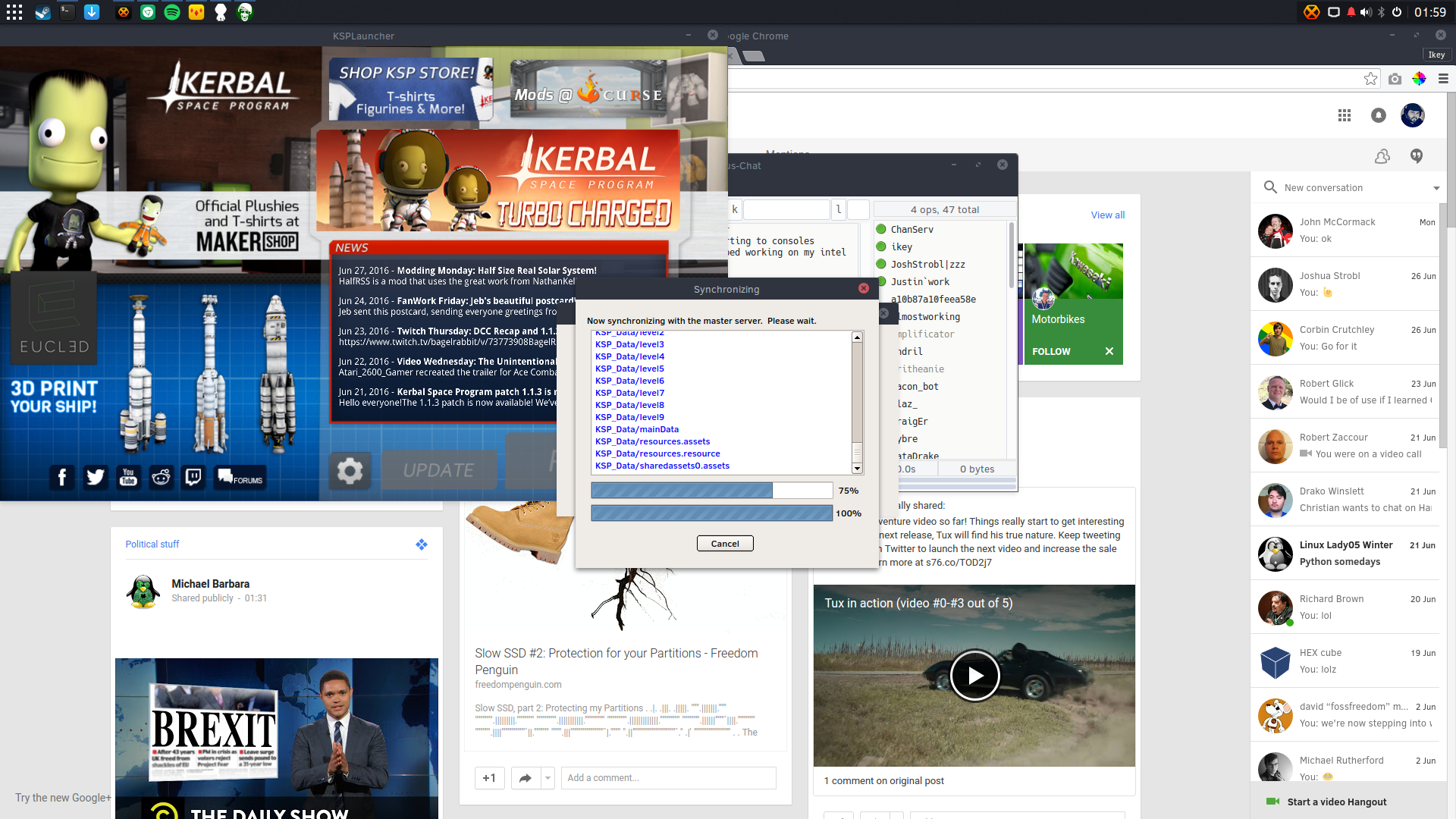This screenshot has width=1456, height=819.
Task: Click the color wheel extension icon in Chrome
Action: pos(1419,79)
